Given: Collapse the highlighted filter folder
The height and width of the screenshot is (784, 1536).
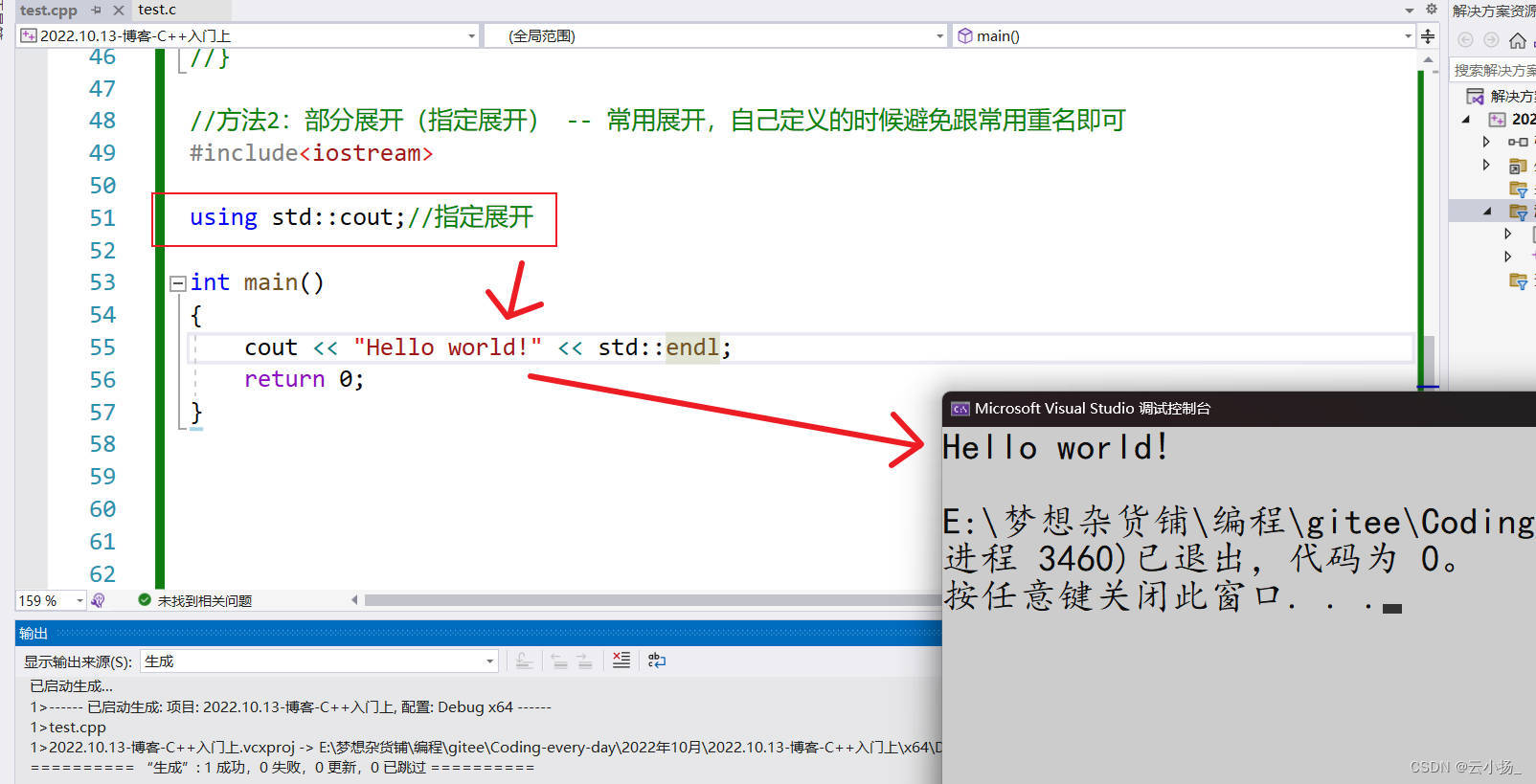Looking at the screenshot, I should point(1487,212).
